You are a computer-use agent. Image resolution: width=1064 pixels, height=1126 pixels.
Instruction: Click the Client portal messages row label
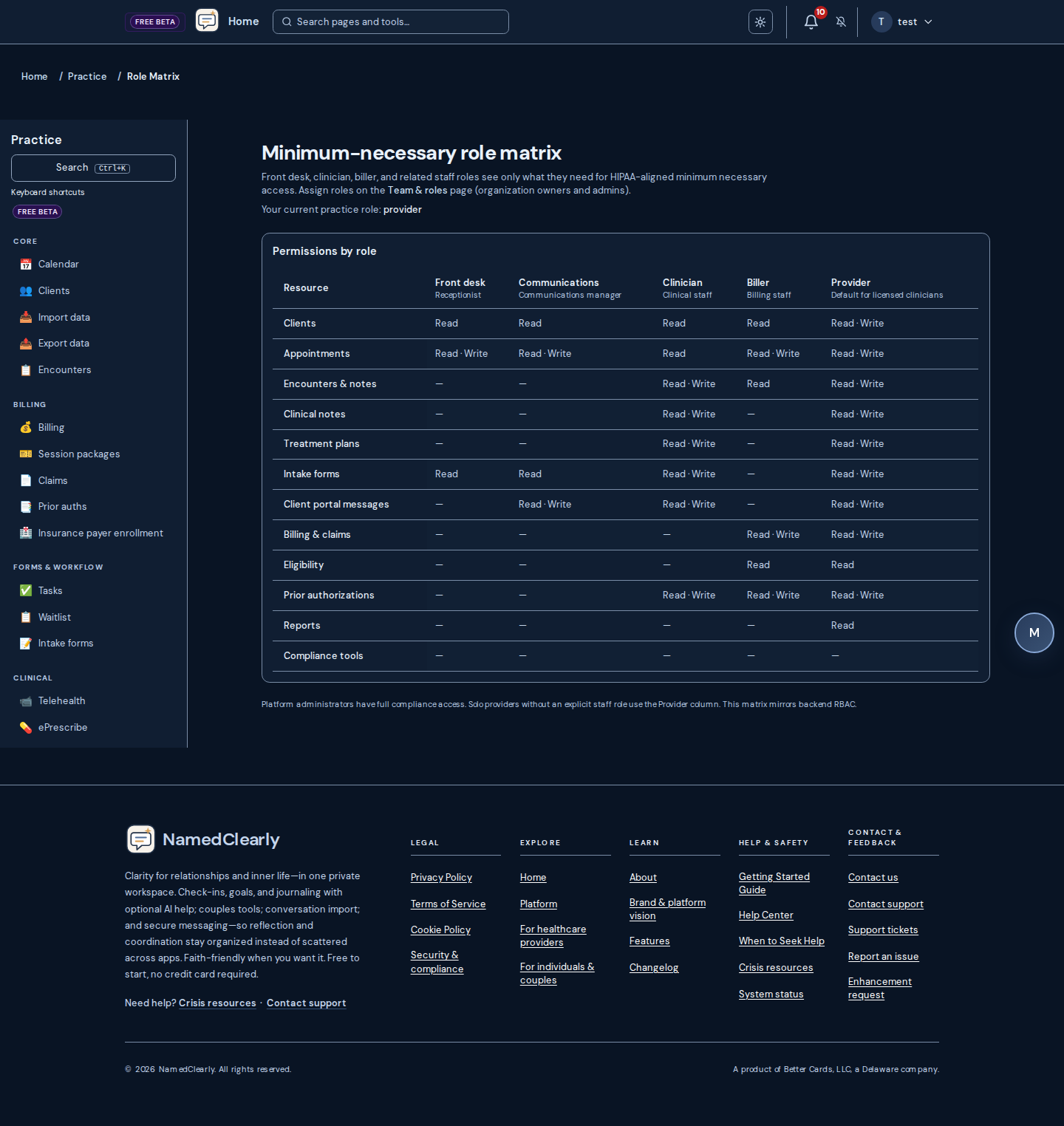[x=335, y=505]
